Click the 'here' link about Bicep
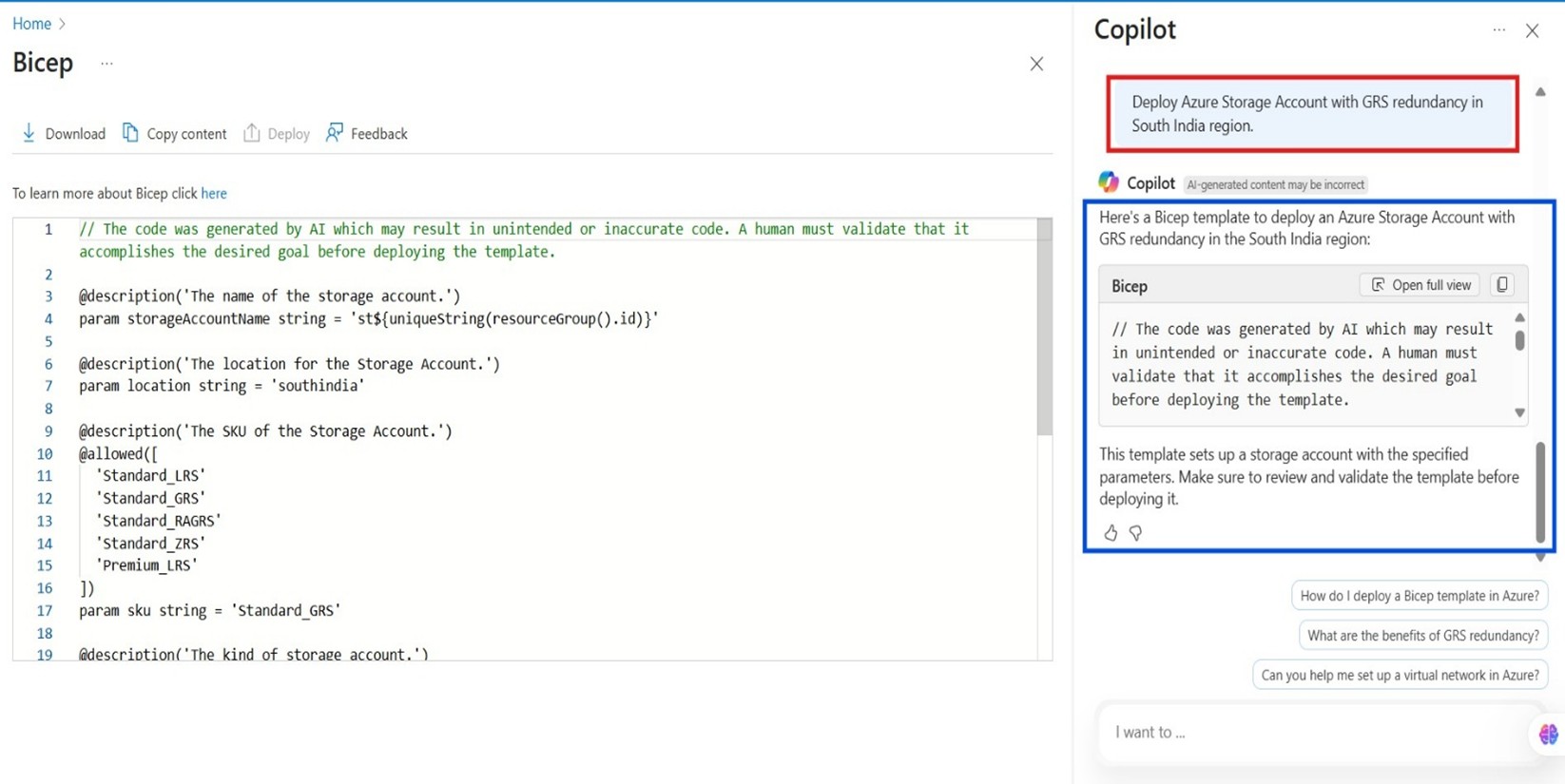This screenshot has width=1565, height=784. point(214,193)
